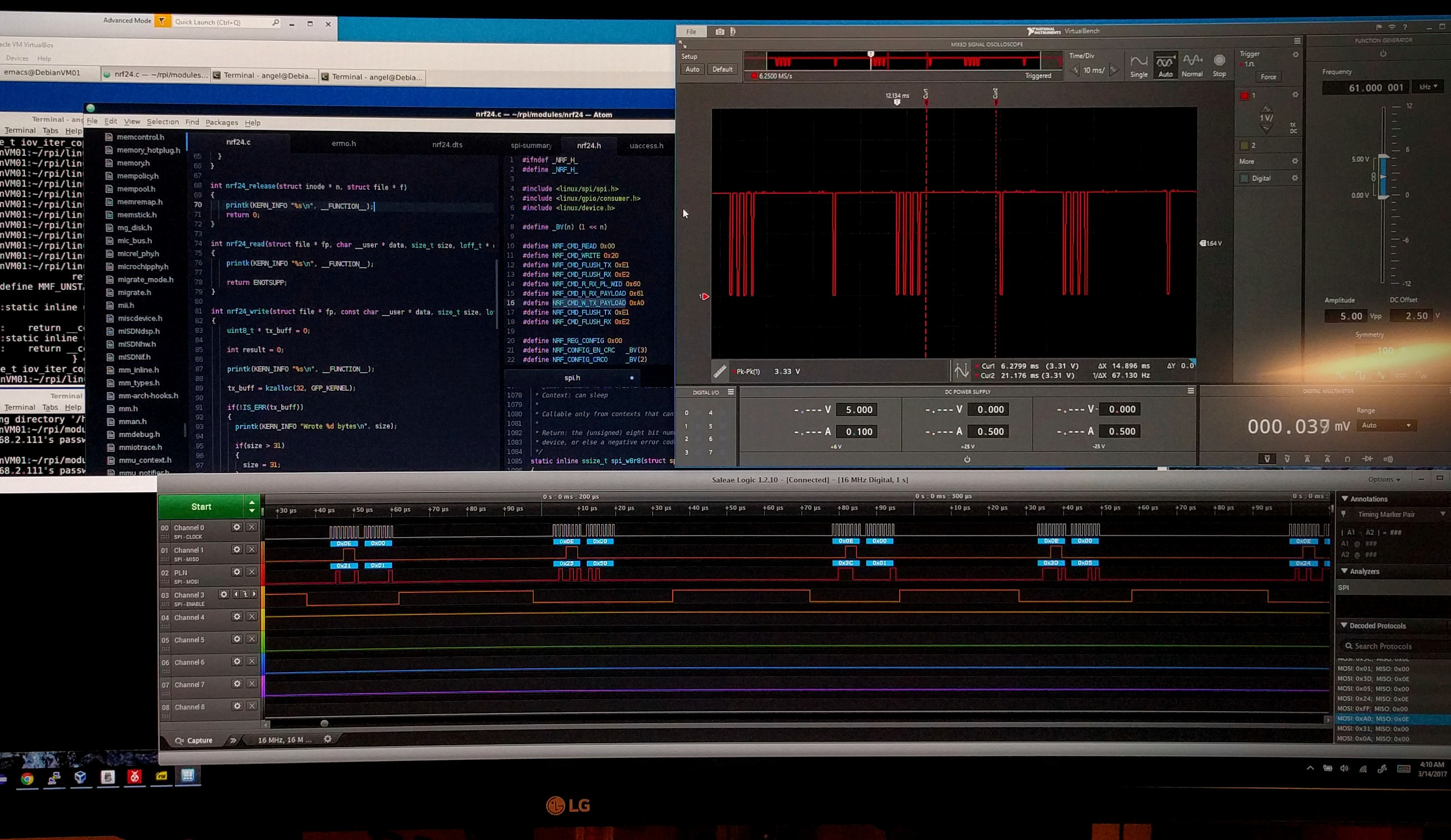Open Channel 0 SPI-CLOCK settings gear
Viewport: 1451px width, 840px height.
237,528
